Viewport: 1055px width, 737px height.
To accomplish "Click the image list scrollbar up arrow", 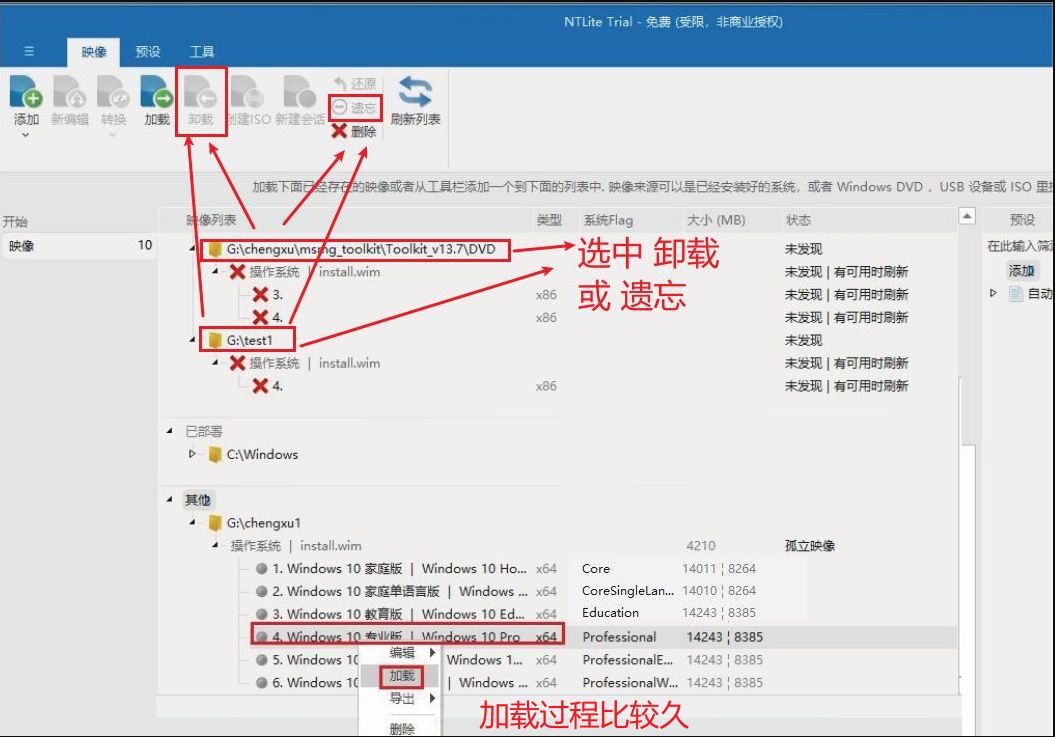I will click(966, 216).
